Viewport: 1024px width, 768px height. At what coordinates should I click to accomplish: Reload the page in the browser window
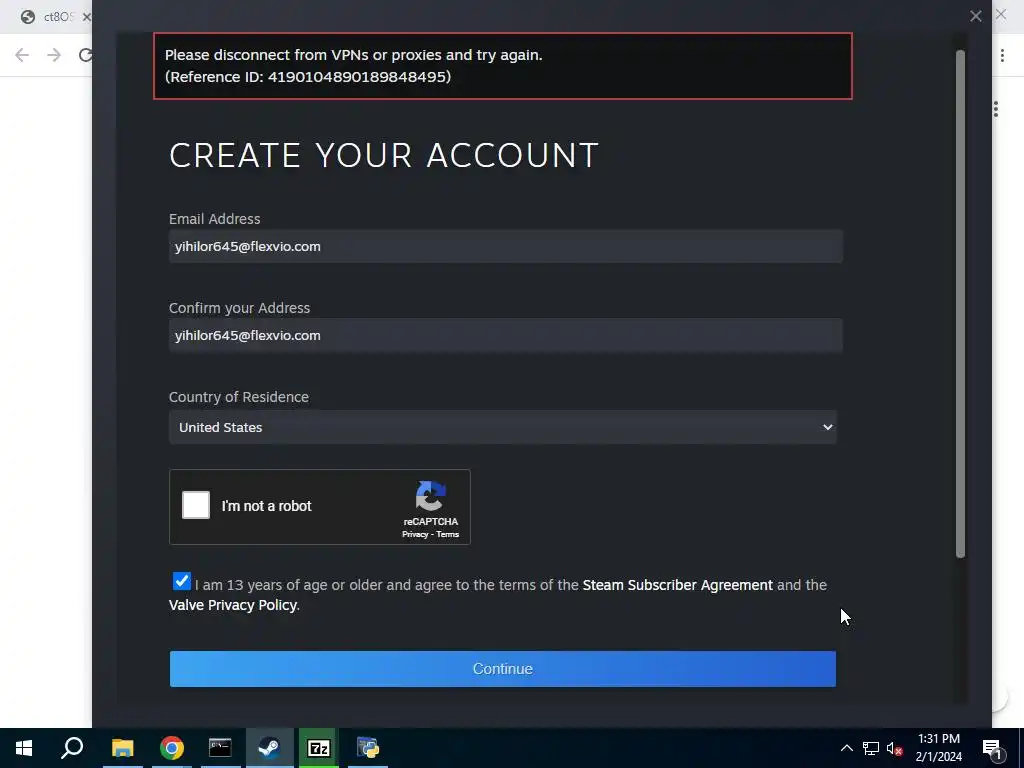coord(85,55)
